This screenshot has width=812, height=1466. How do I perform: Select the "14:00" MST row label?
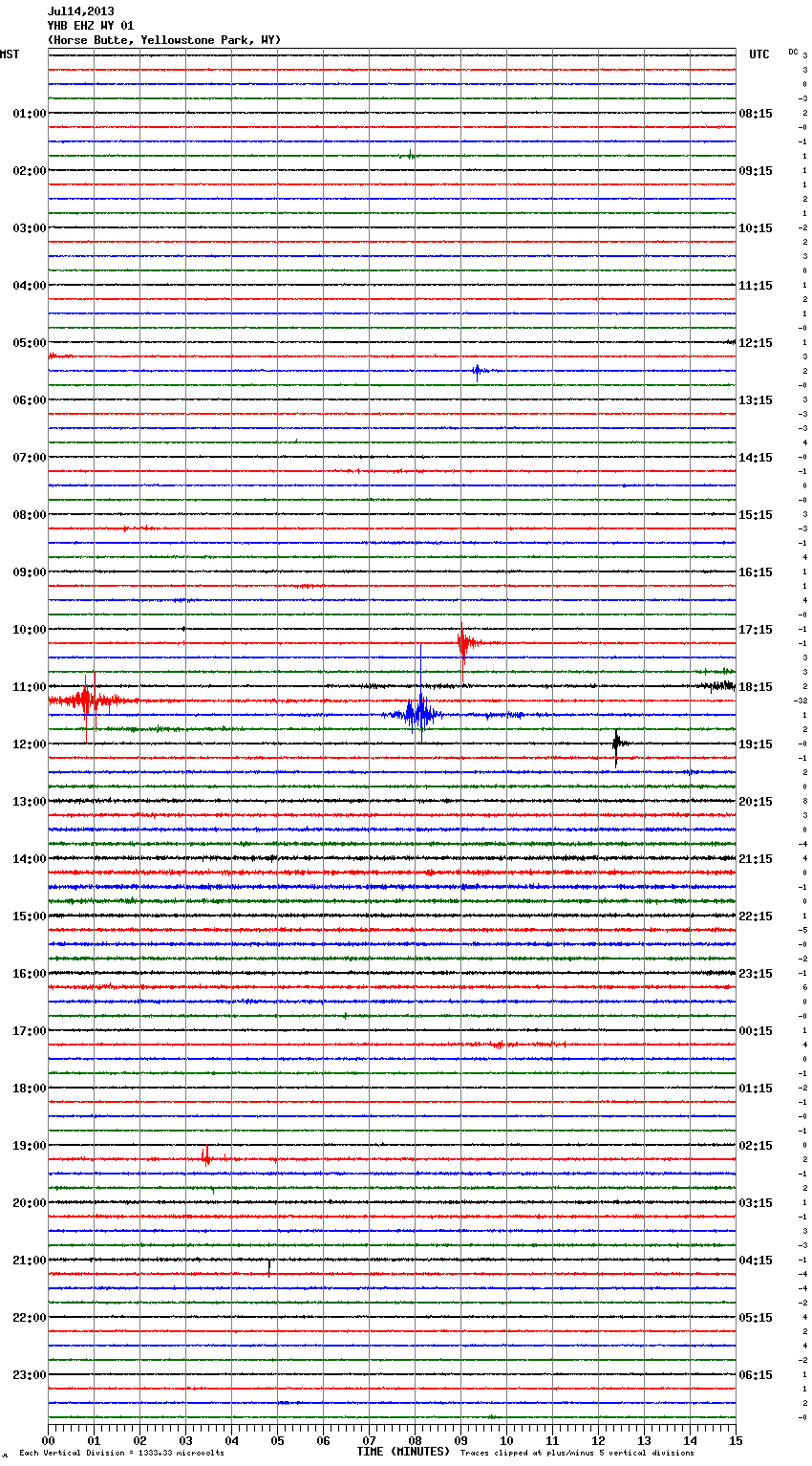coord(29,859)
